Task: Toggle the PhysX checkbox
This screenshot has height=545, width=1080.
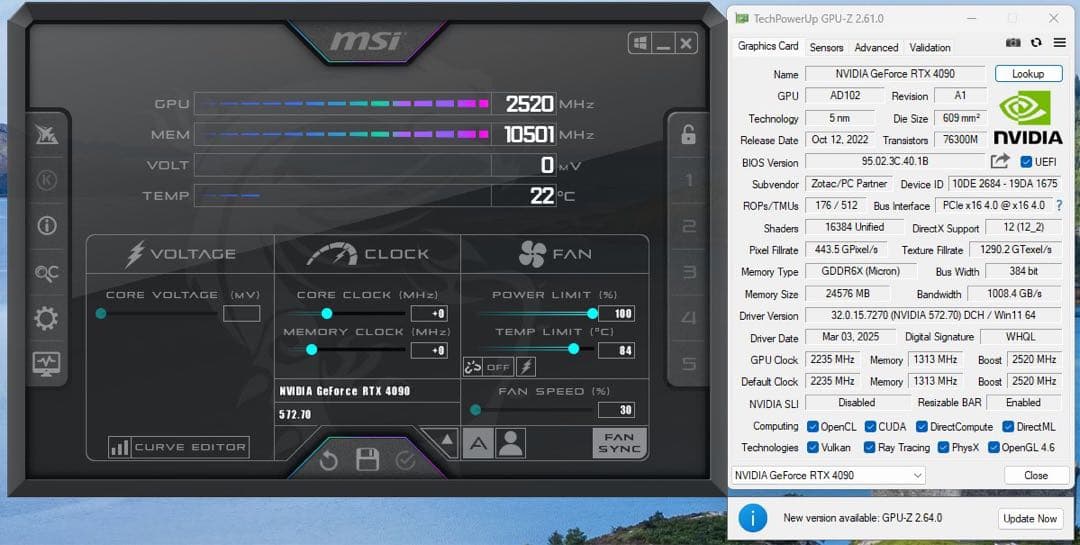Action: [944, 447]
